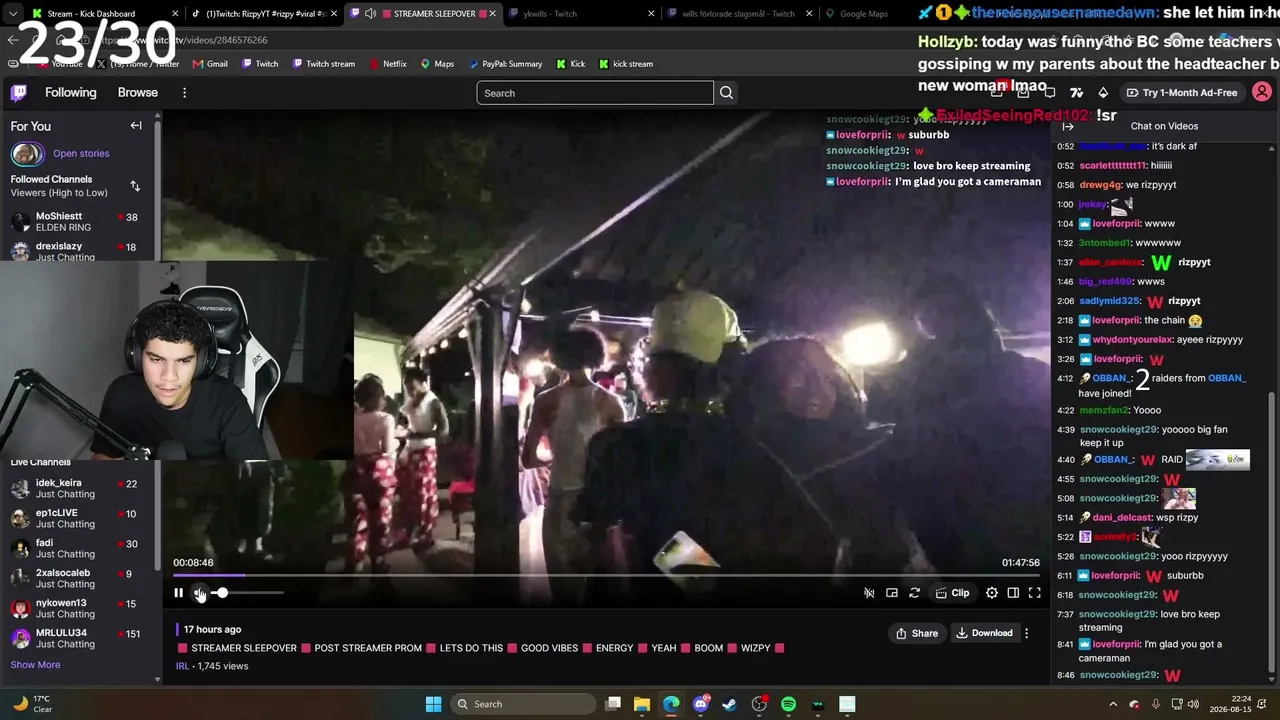The height and width of the screenshot is (720, 1280).
Task: Submit search with magnifier button
Action: pos(727,93)
